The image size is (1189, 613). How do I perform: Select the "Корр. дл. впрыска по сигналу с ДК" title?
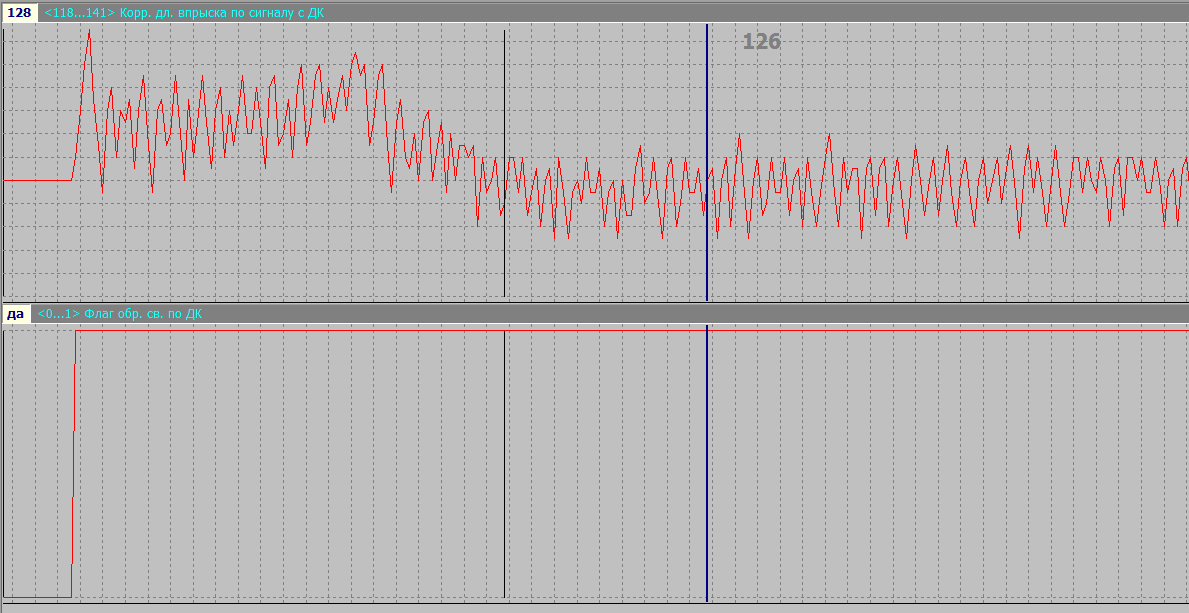[221, 13]
